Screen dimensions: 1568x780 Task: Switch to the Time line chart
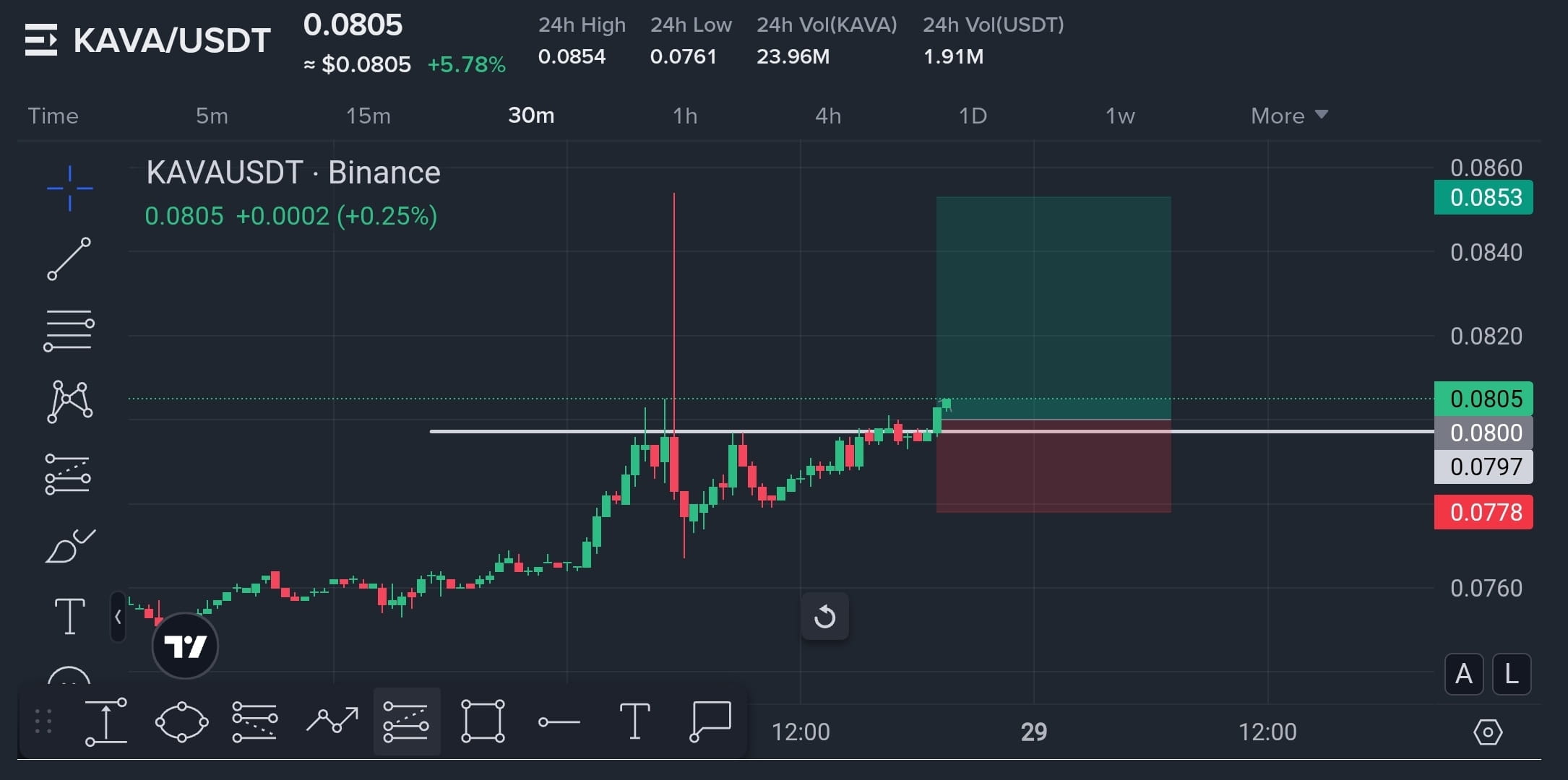53,116
